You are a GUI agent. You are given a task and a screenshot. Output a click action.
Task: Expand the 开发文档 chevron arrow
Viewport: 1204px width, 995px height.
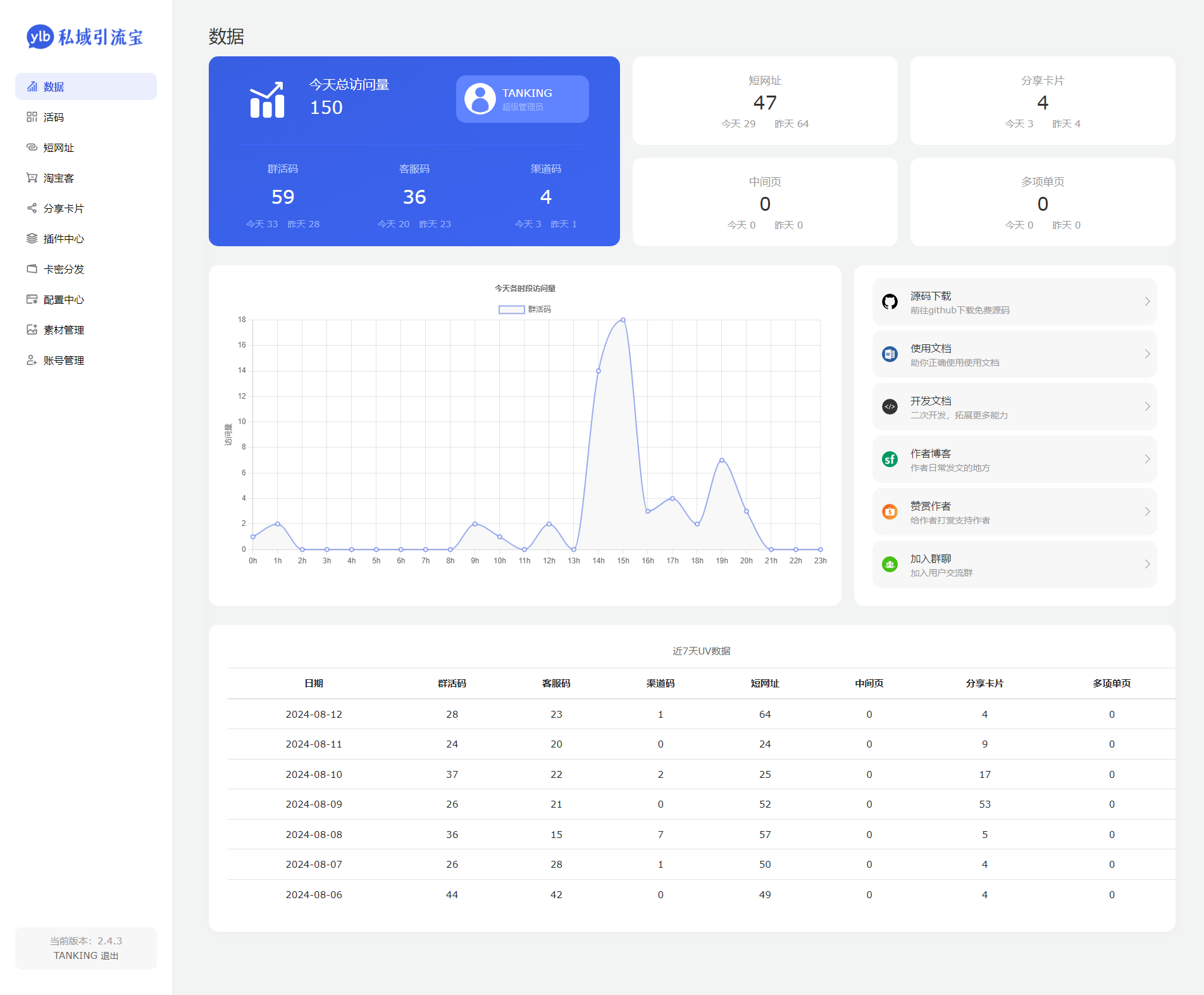point(1147,407)
